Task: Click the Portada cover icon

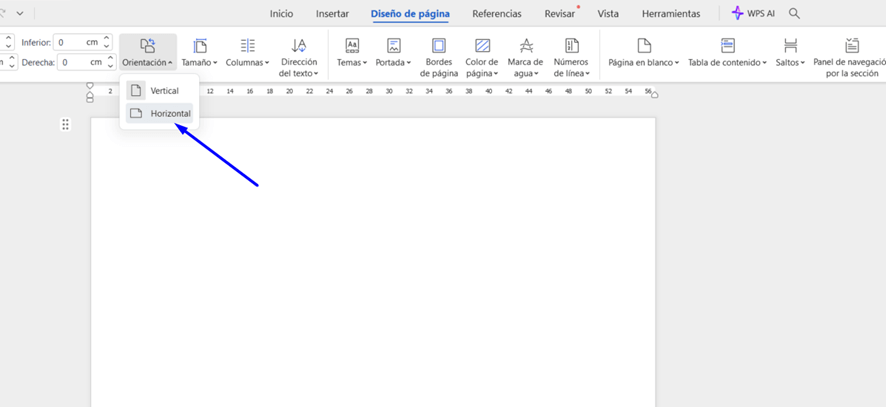Action: coord(394,46)
